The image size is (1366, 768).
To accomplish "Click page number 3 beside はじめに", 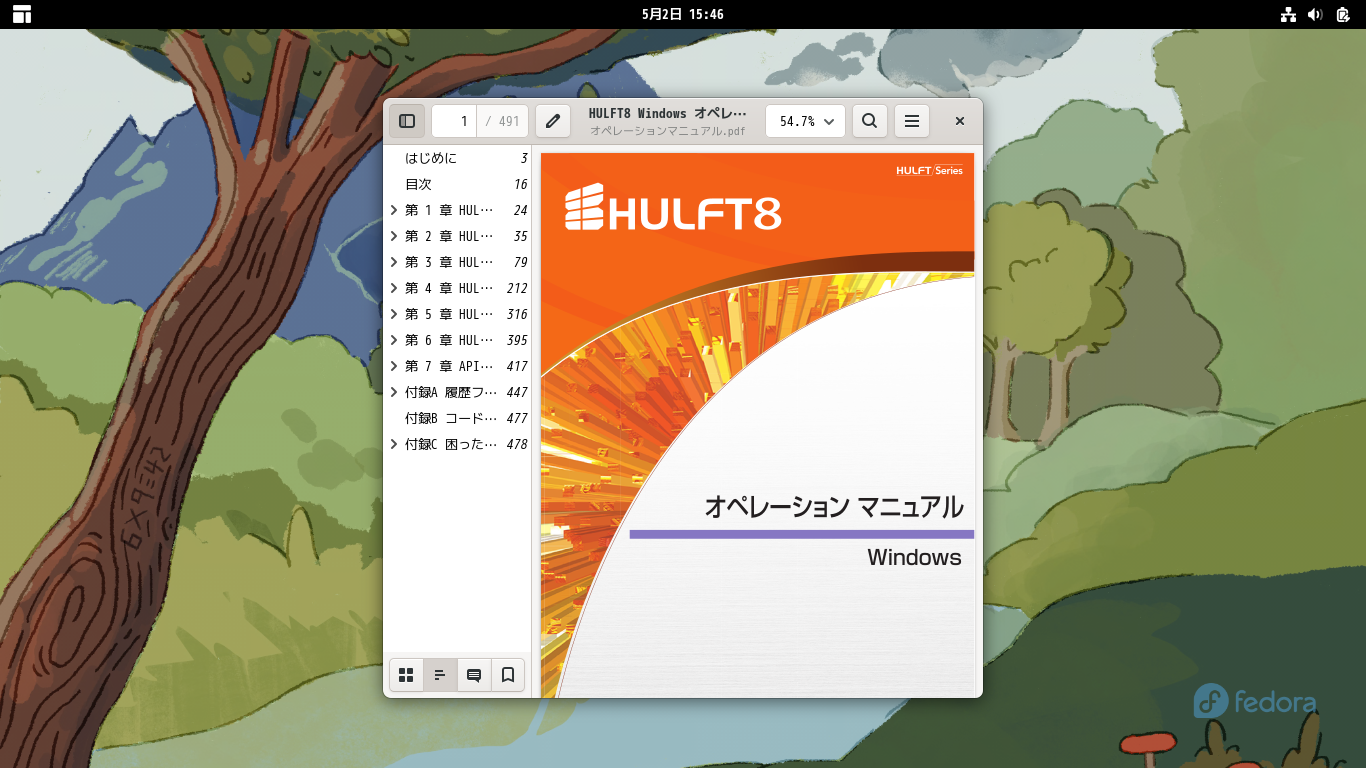I will point(524,158).
